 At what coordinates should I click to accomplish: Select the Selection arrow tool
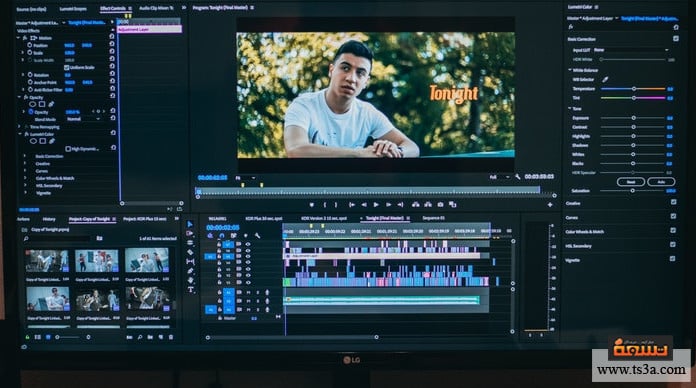click(190, 224)
